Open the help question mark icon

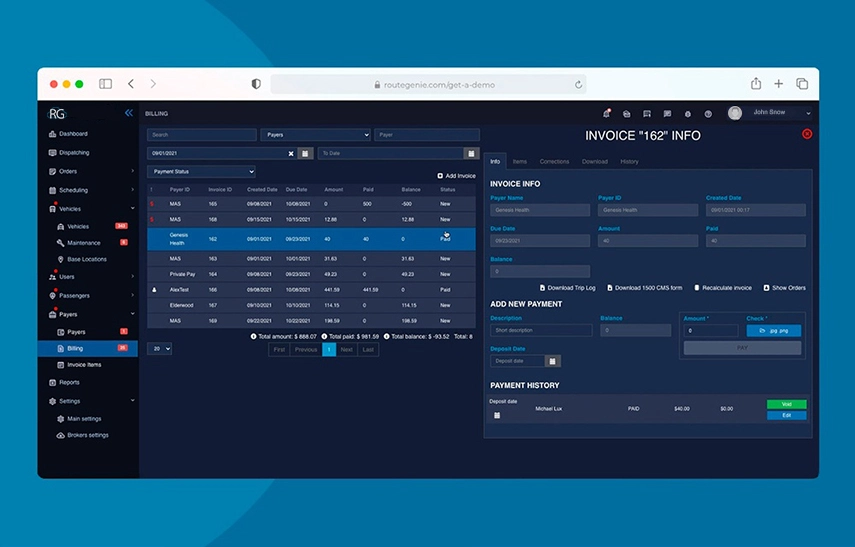click(x=708, y=114)
